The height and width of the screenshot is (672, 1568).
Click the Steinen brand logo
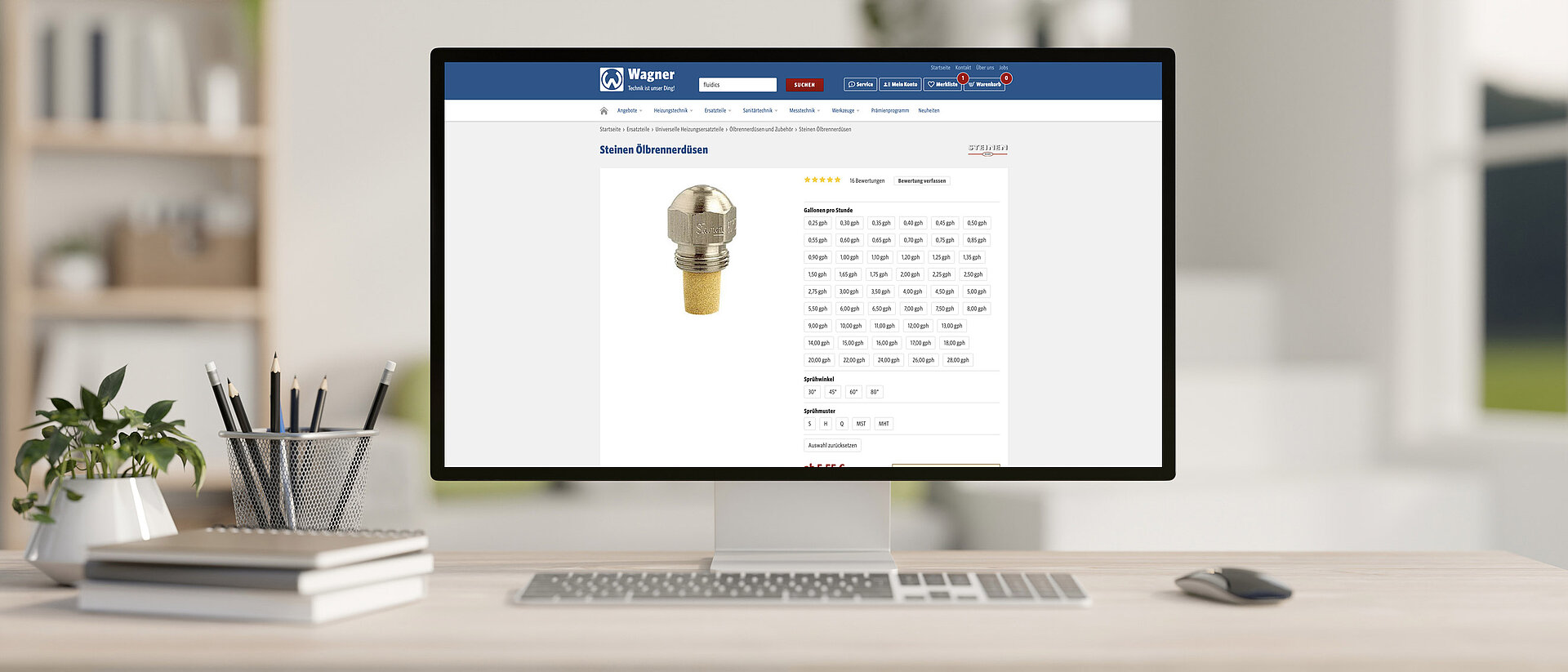[x=987, y=149]
